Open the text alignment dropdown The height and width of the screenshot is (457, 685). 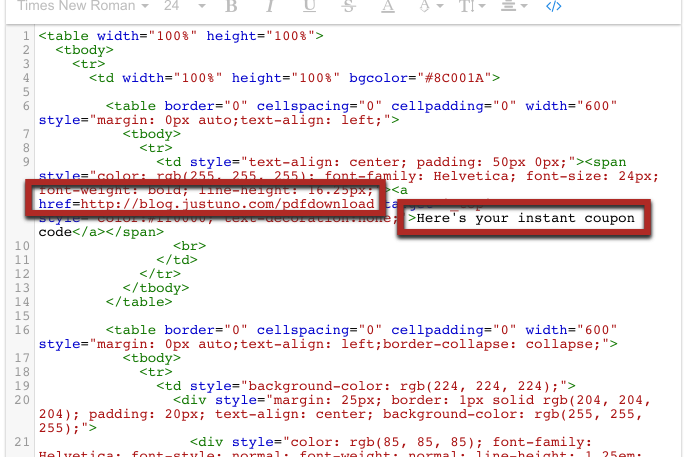[514, 7]
